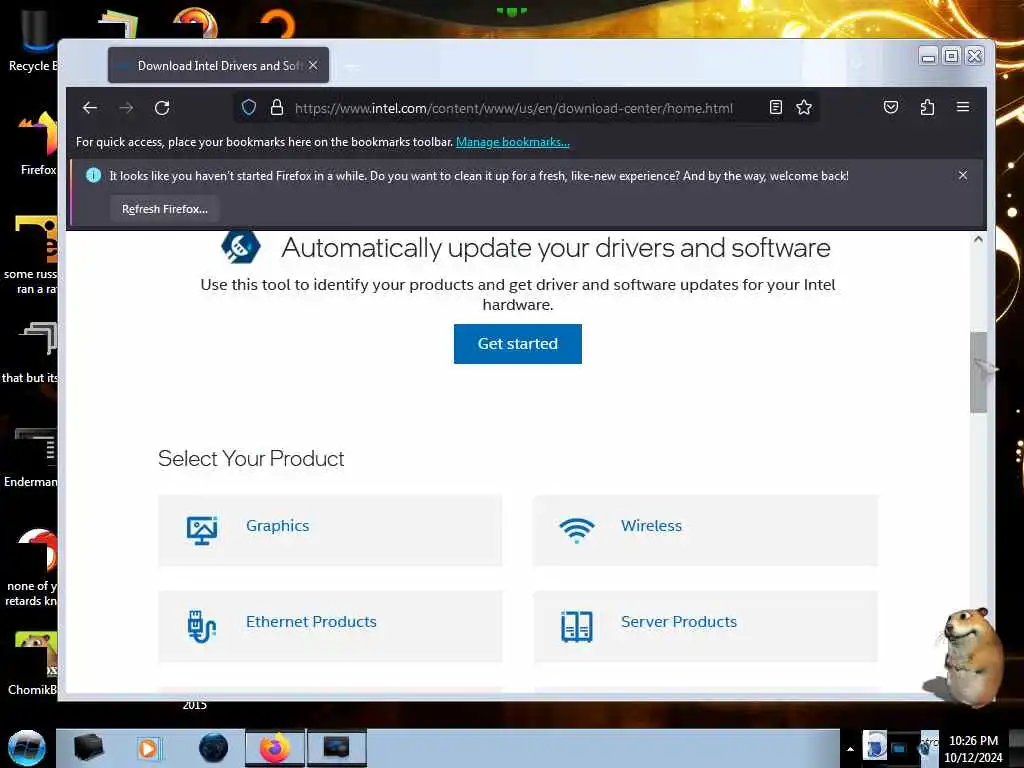Open the Enderman desktop icon
1024x768 pixels.
[31, 457]
